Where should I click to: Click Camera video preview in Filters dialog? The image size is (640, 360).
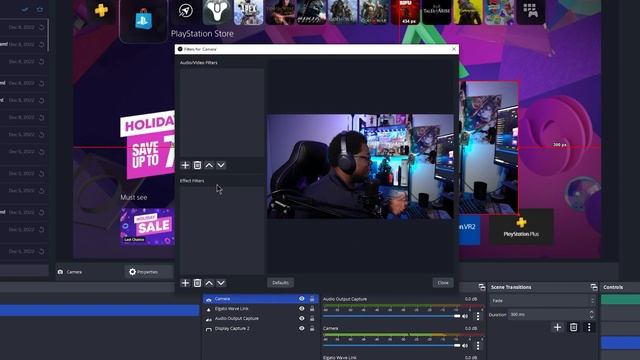(360, 167)
